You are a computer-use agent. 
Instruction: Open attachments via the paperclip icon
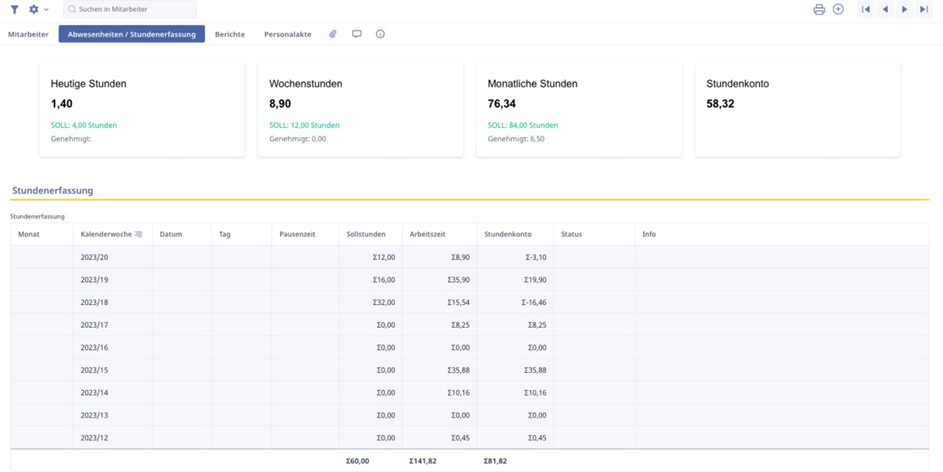(x=333, y=34)
